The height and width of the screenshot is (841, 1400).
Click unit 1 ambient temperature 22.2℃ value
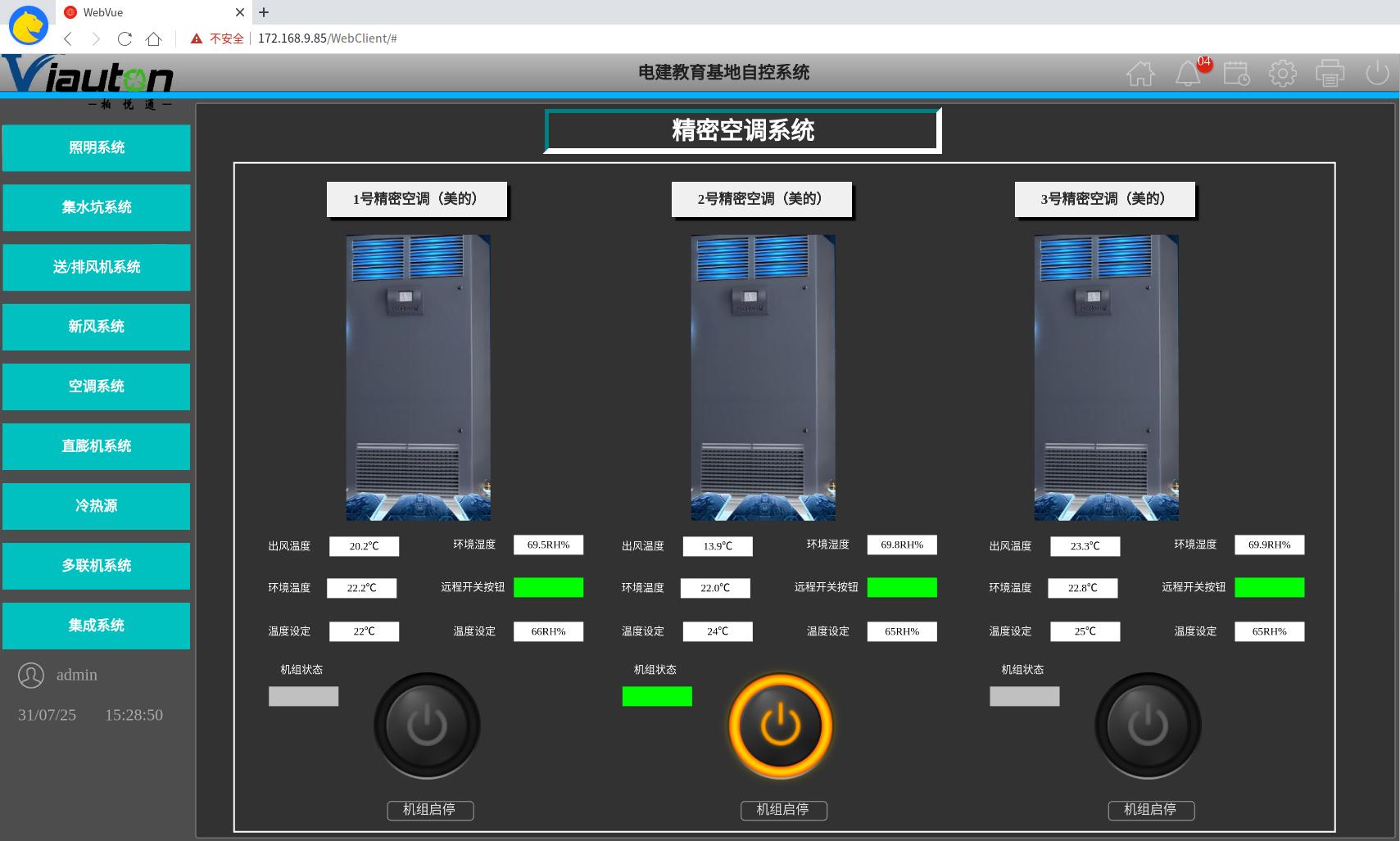pos(362,588)
